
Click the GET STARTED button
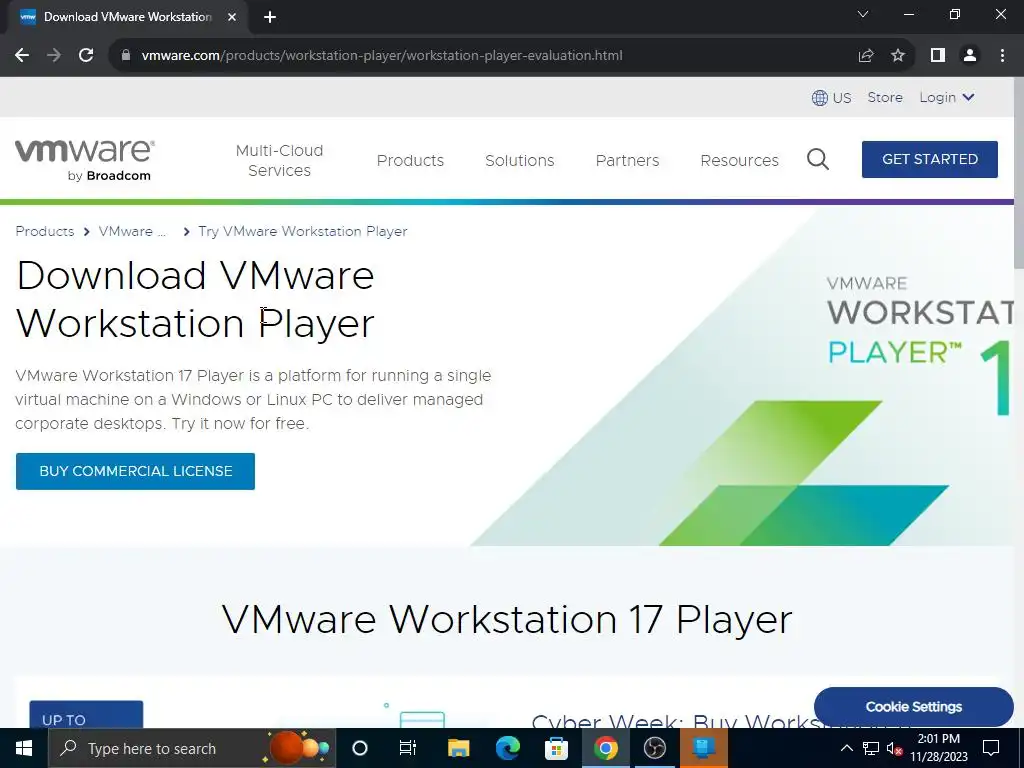coord(930,159)
